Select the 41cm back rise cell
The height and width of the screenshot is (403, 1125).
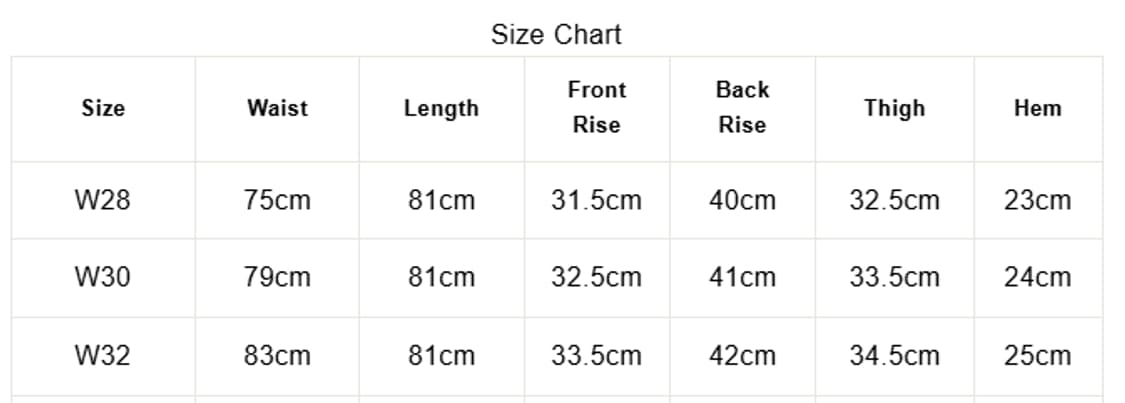coord(742,277)
